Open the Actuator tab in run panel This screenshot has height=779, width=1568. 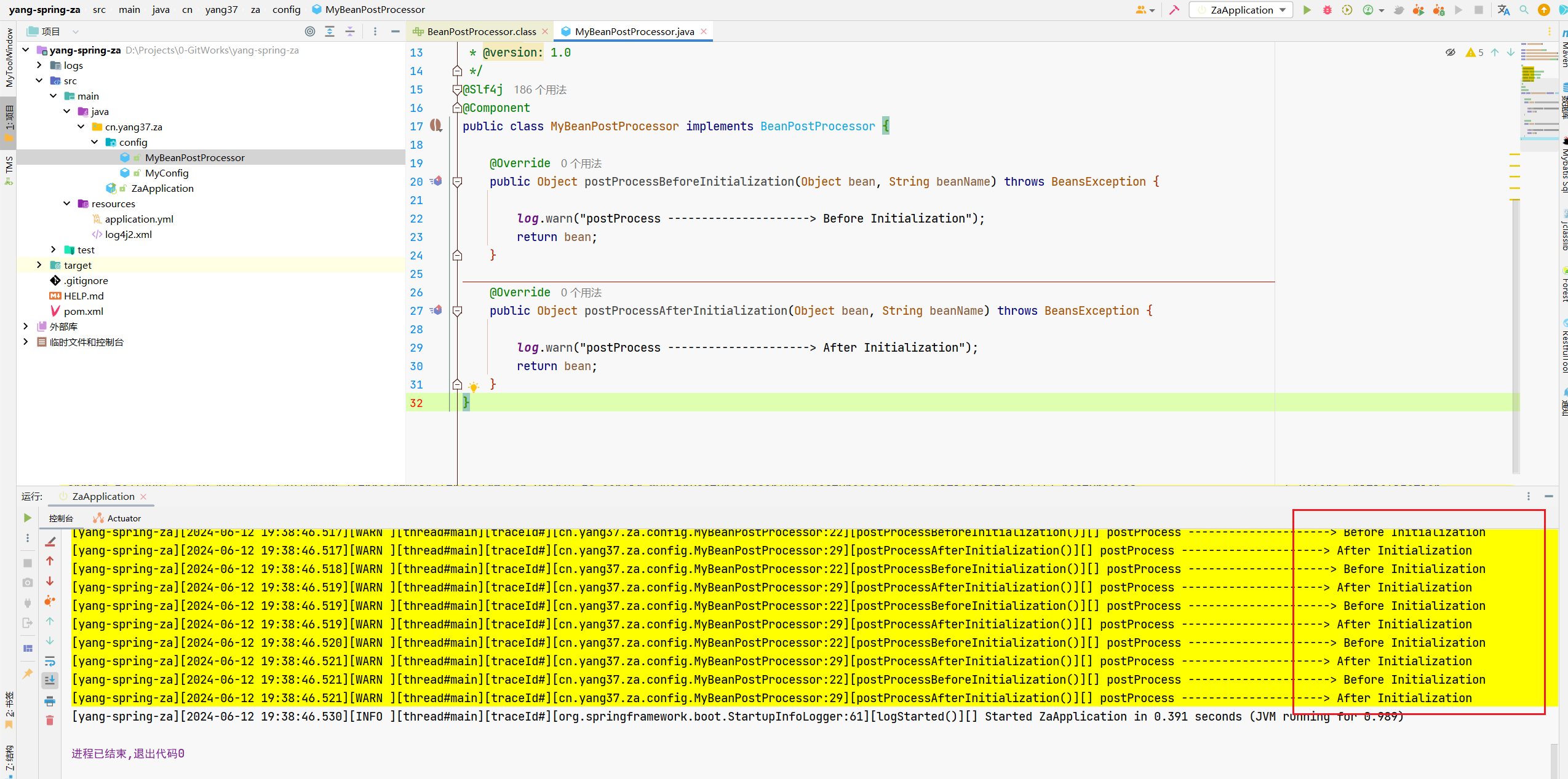tap(117, 518)
